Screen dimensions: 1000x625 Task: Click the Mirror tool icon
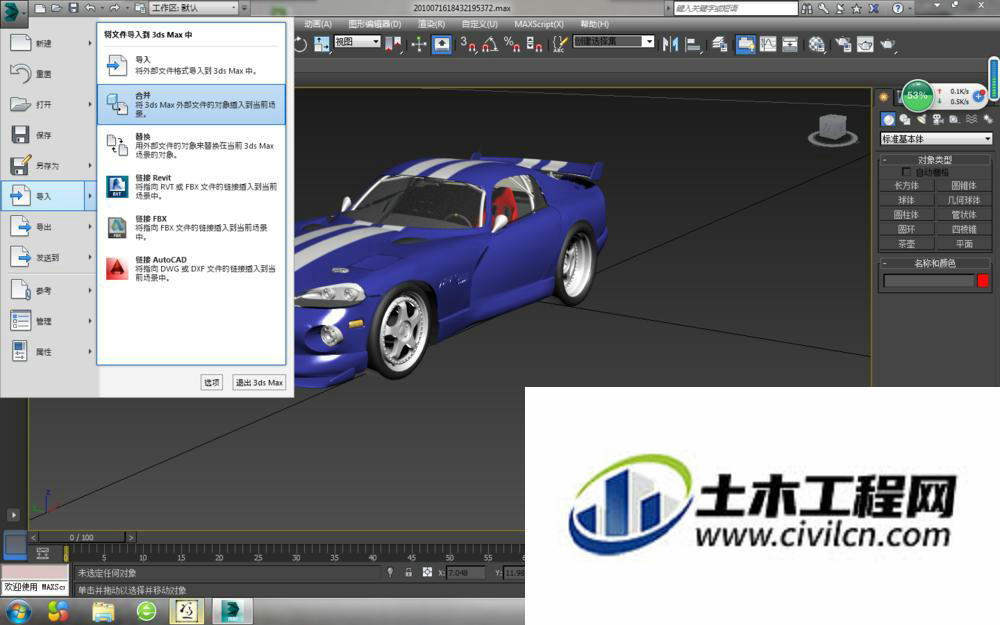click(670, 44)
